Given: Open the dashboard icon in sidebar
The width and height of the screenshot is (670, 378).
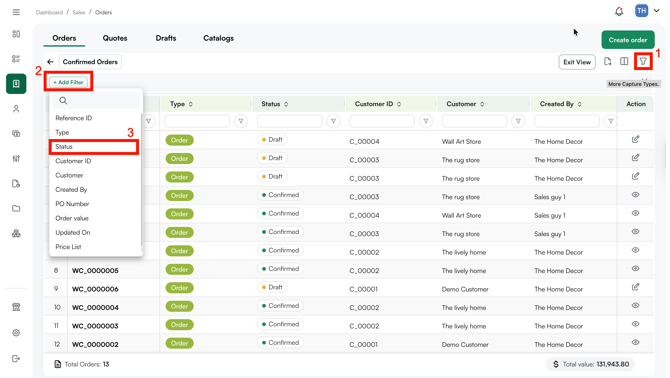Looking at the screenshot, I should pos(16,34).
